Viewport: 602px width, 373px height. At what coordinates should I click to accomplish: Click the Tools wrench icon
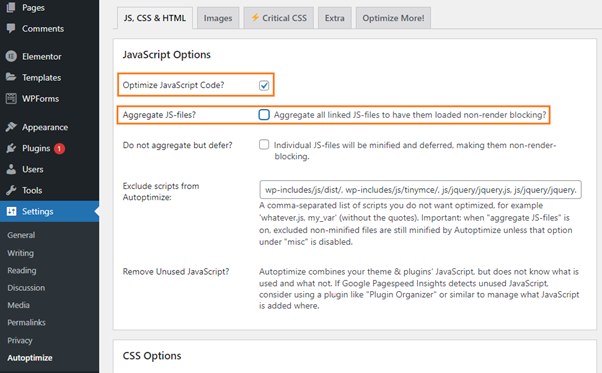11,190
